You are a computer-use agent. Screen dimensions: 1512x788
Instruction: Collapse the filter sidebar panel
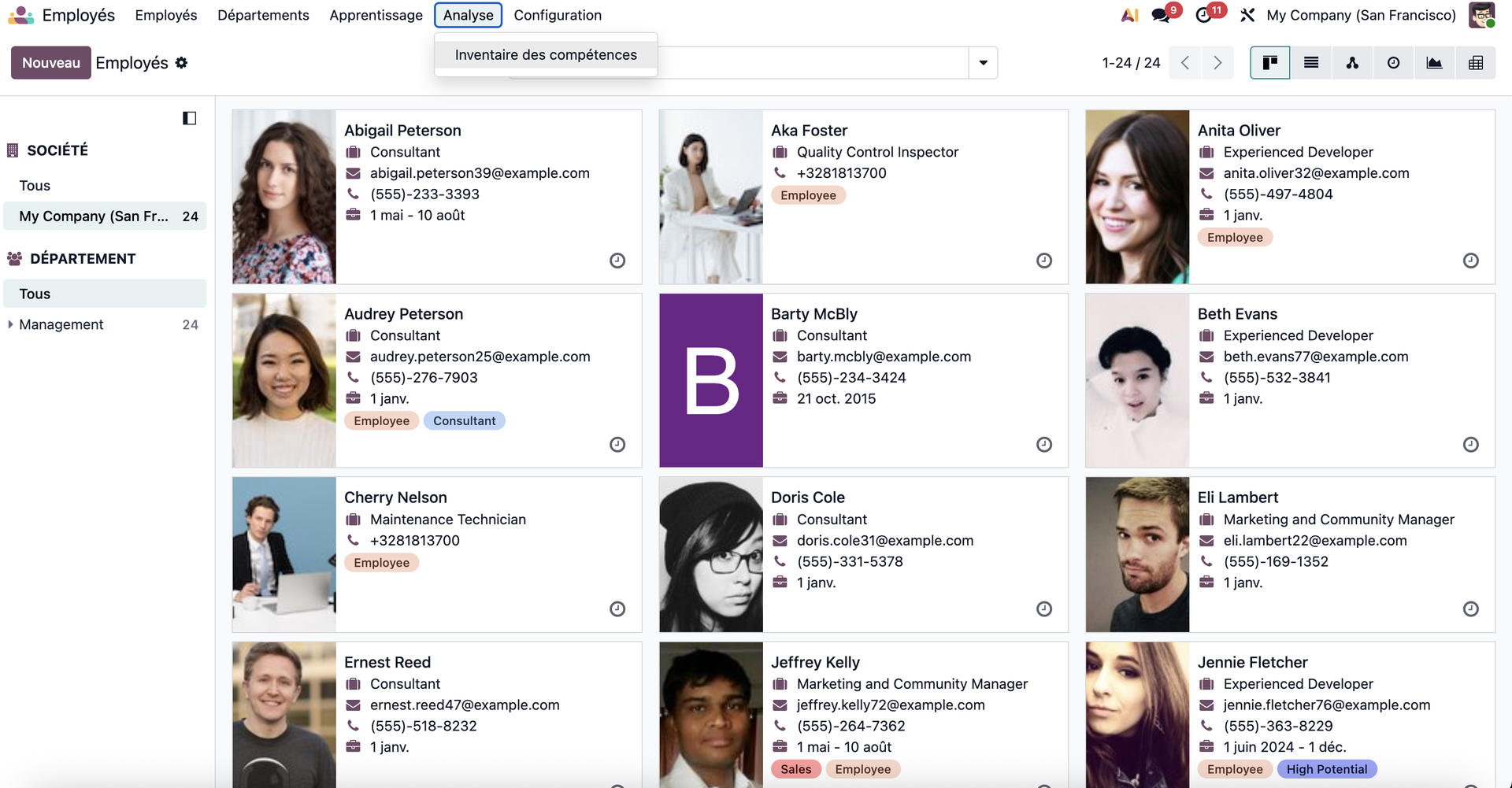pyautogui.click(x=189, y=118)
